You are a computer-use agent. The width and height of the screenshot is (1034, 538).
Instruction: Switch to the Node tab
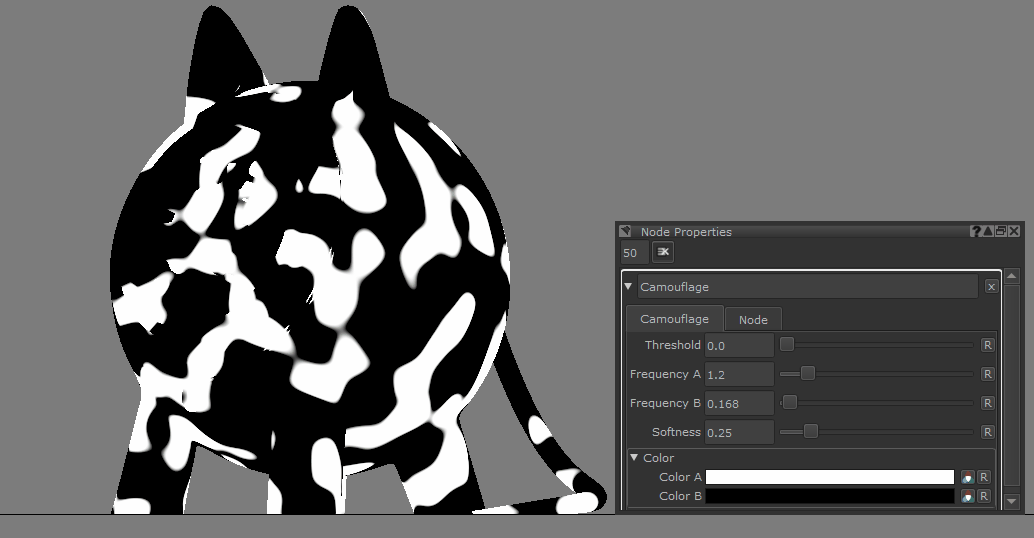(x=753, y=320)
